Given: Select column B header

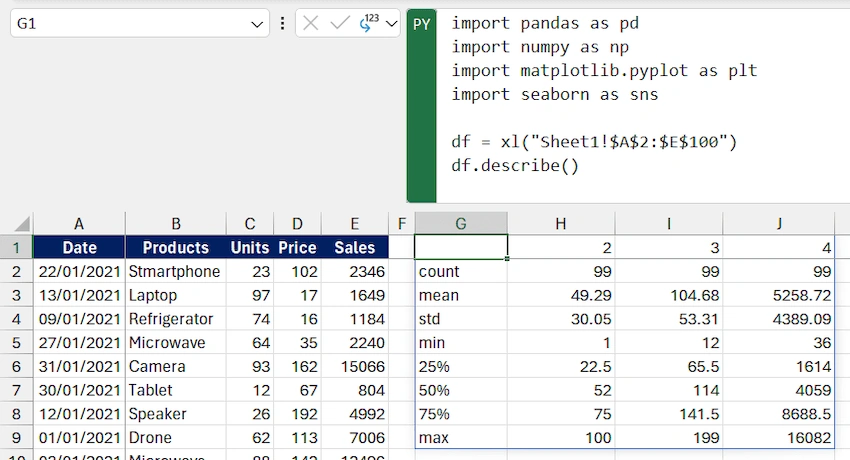Looking at the screenshot, I should pos(176,224).
